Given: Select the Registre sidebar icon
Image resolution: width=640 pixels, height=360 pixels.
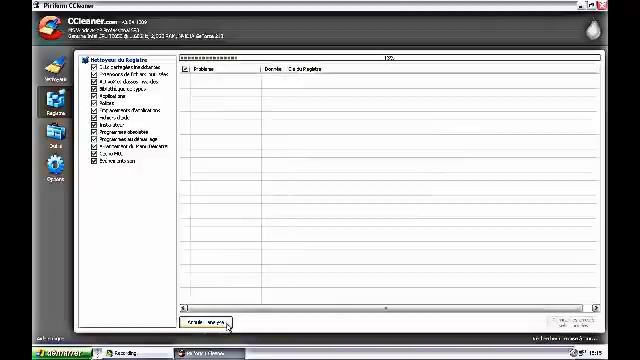Looking at the screenshot, I should pyautogui.click(x=55, y=102).
